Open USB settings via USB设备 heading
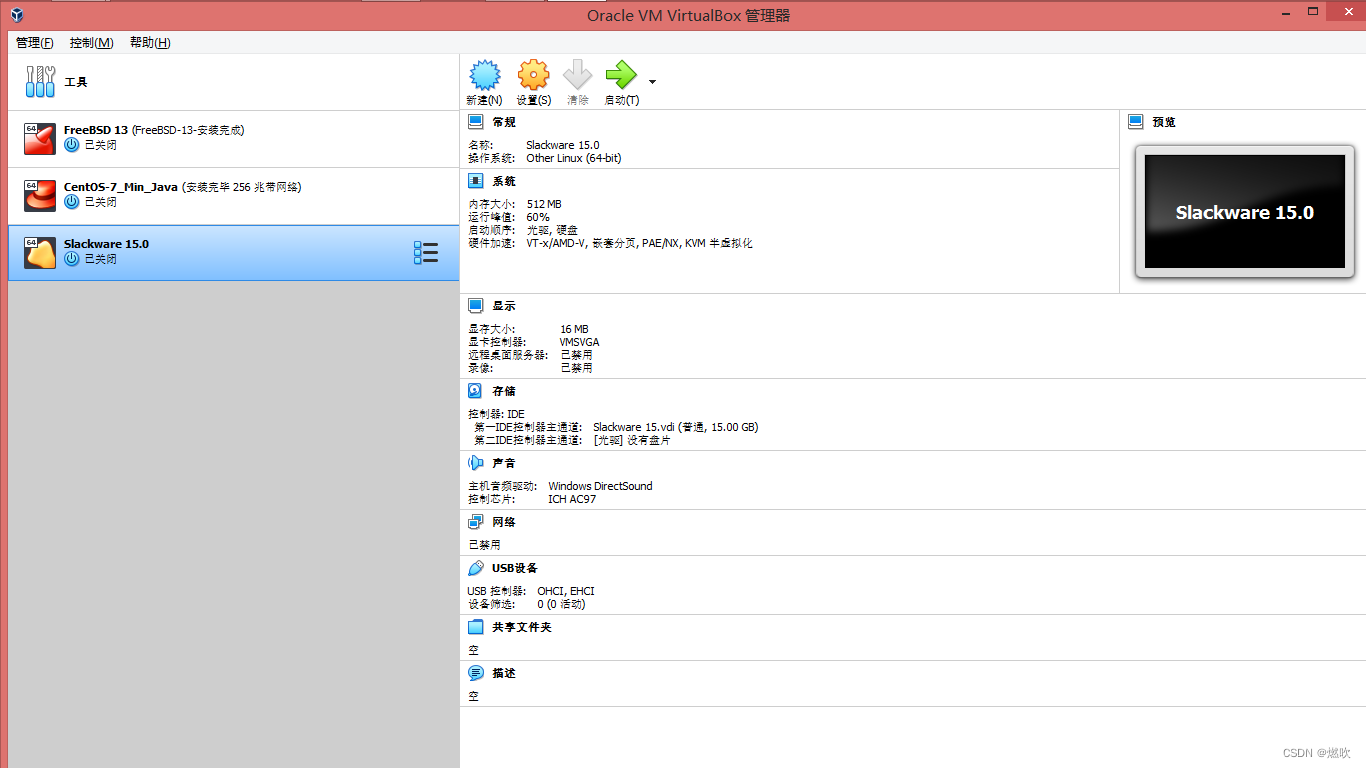1366x768 pixels. pyautogui.click(x=515, y=568)
